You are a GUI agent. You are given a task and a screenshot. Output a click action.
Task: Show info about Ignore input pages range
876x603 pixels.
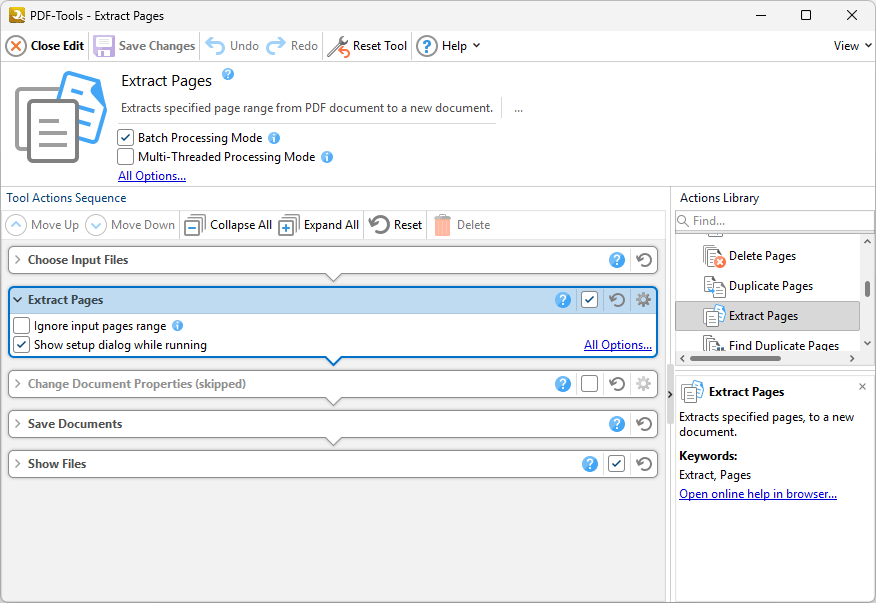pos(178,325)
